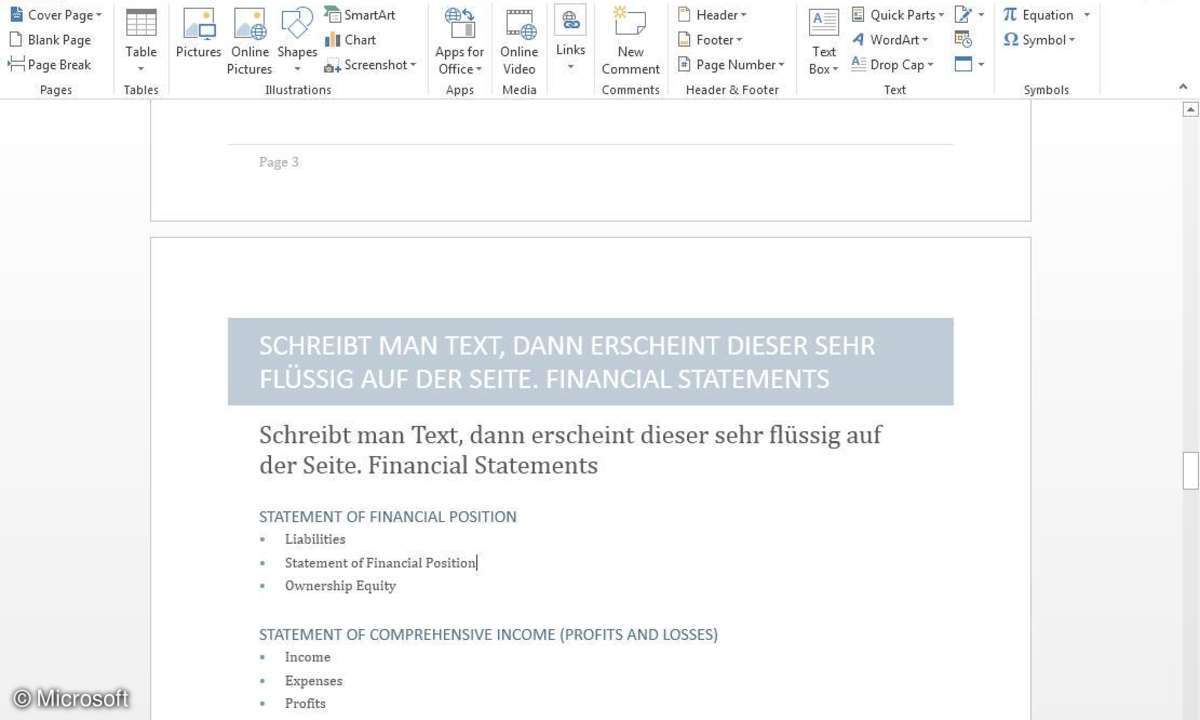This screenshot has width=1200, height=720.
Task: Click the vertical scrollbar up arrow
Action: pyautogui.click(x=1190, y=109)
